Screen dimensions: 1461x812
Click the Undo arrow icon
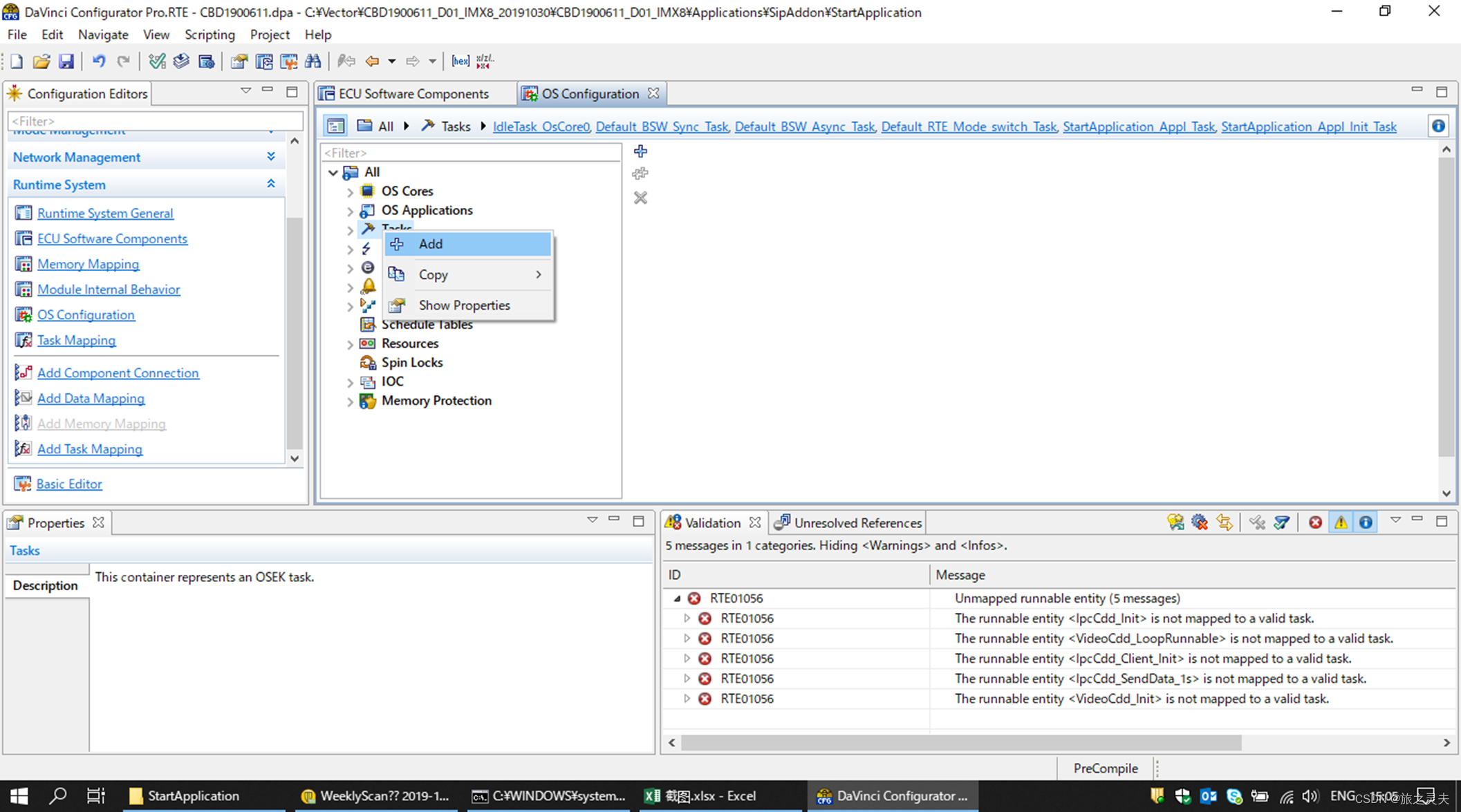[99, 61]
